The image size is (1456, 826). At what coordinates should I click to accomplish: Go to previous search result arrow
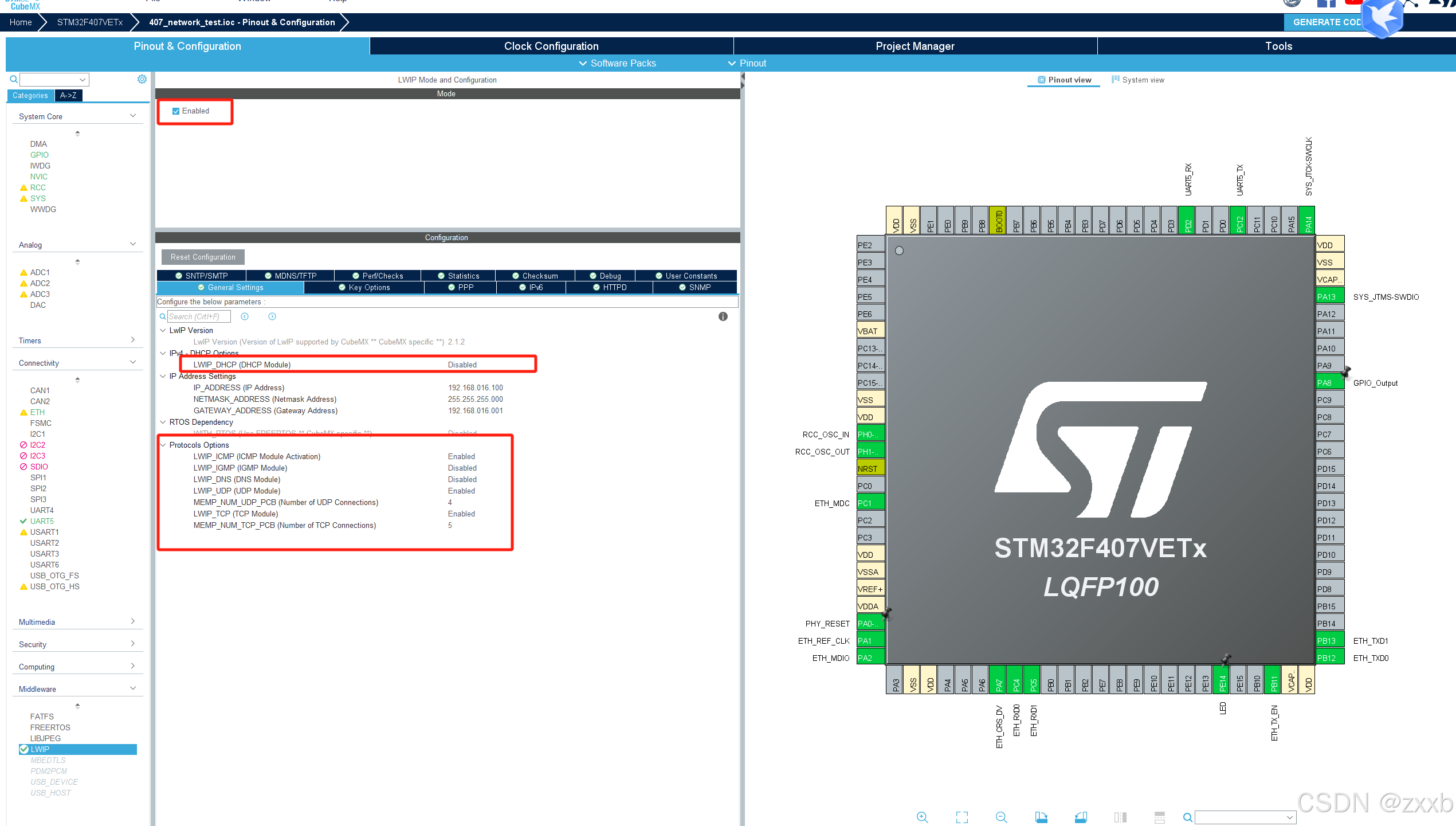(245, 316)
